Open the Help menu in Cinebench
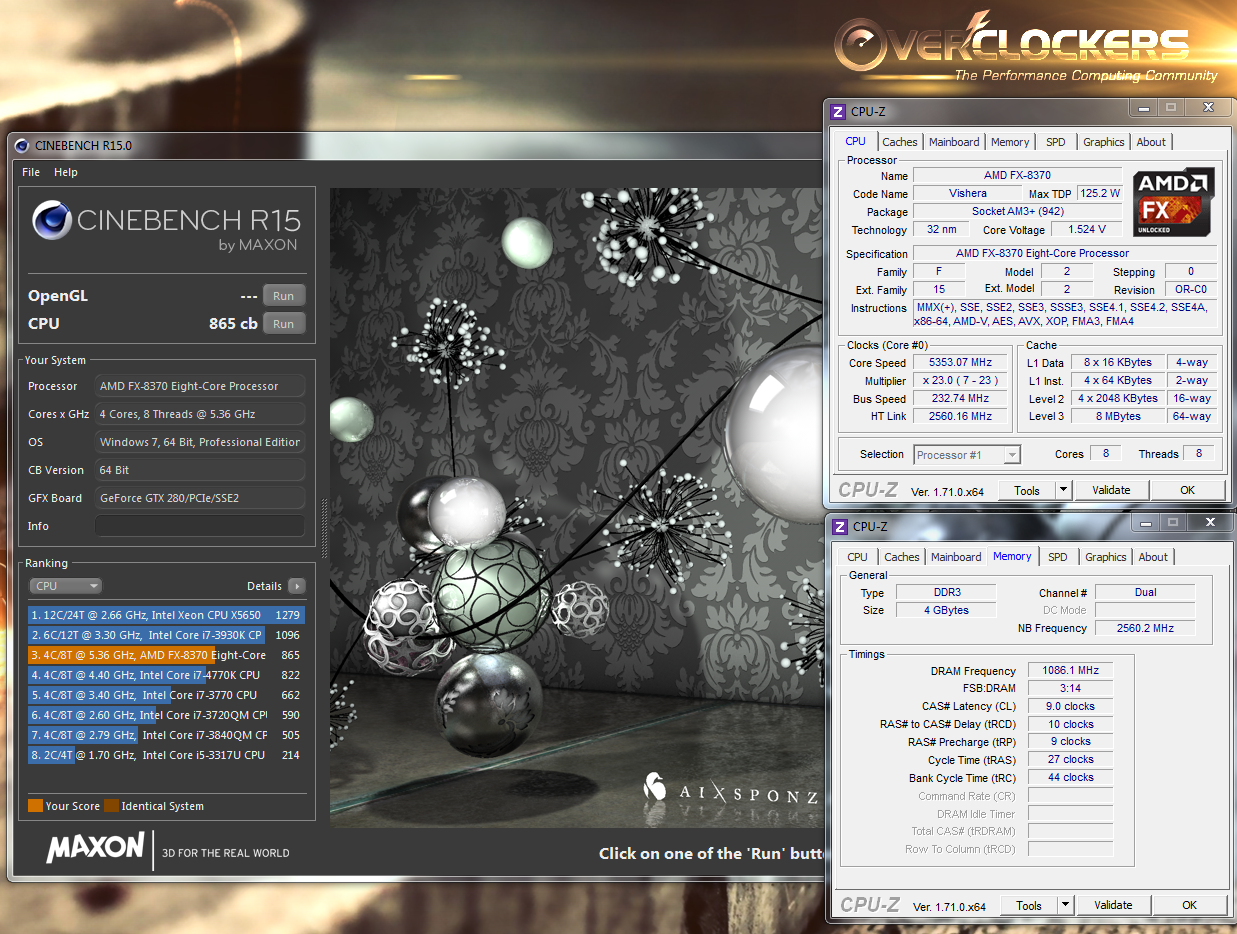 click(66, 172)
